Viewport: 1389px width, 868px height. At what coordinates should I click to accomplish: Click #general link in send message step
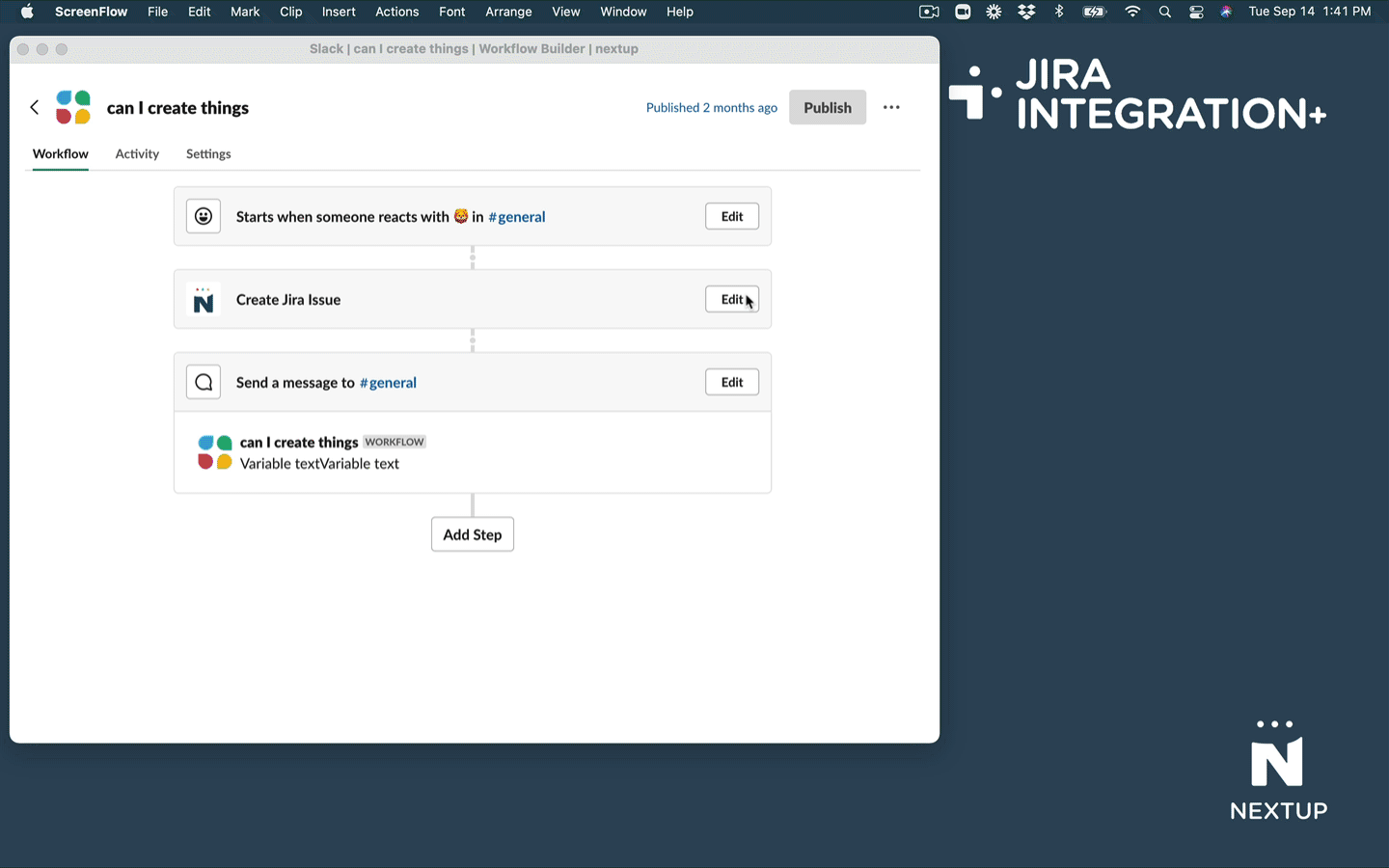point(388,382)
